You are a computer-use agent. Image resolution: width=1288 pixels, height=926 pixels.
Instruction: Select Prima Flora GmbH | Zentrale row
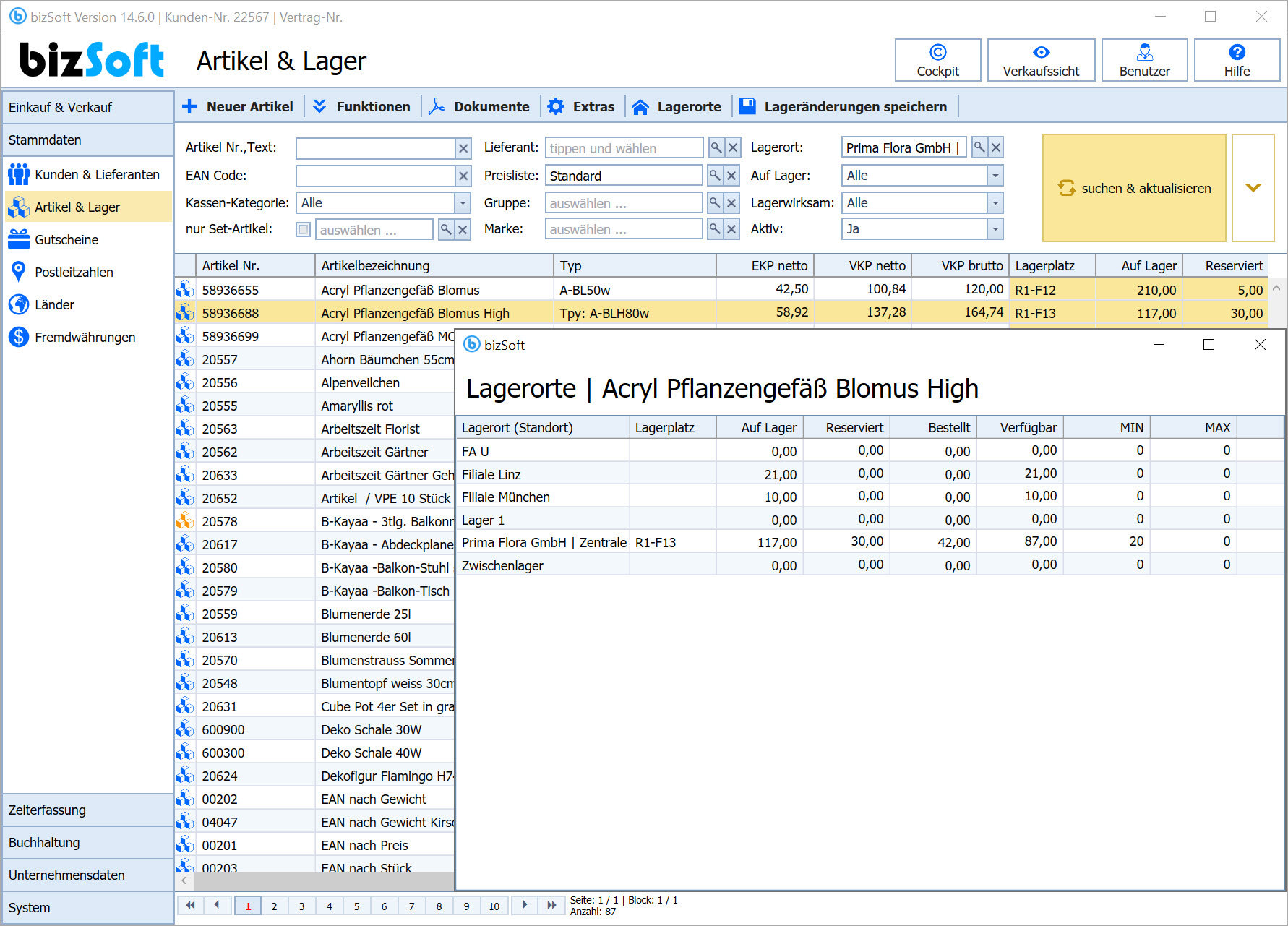[x=870, y=542]
